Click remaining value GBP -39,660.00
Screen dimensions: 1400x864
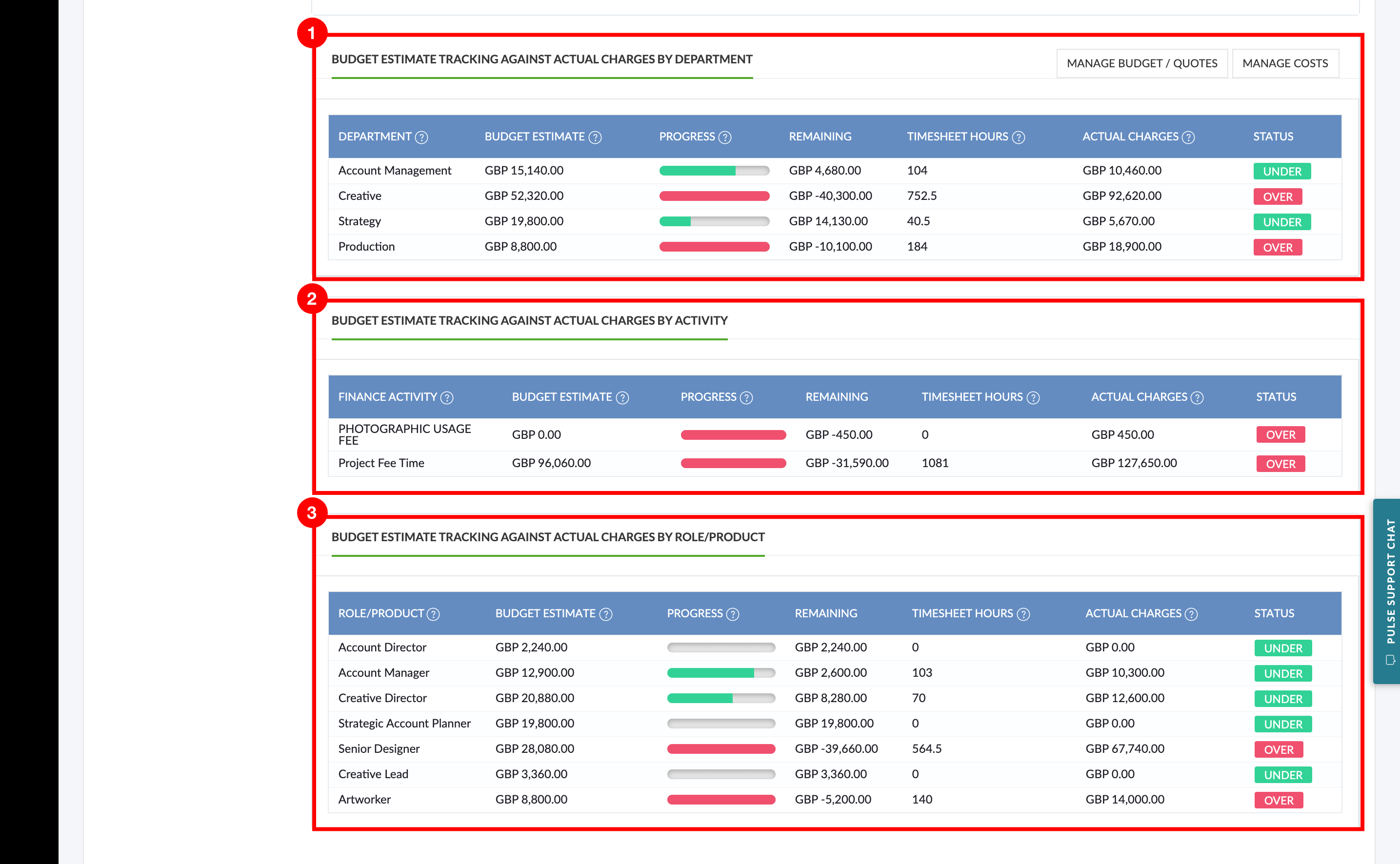point(836,749)
